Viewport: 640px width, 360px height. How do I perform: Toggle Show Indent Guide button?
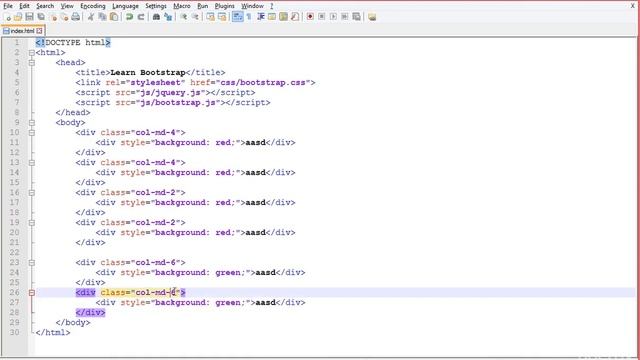tap(261, 17)
